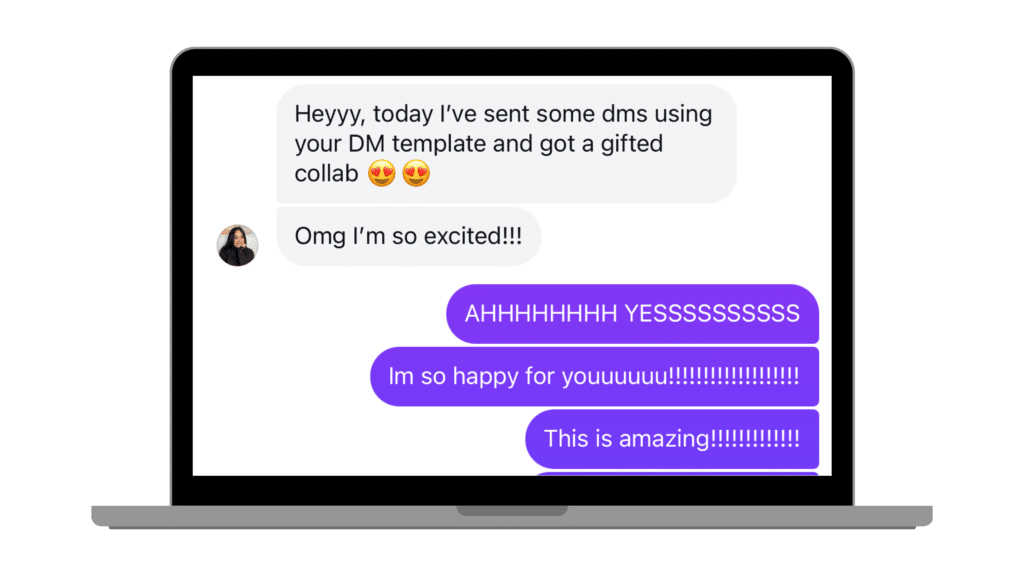The width and height of the screenshot is (1024, 576).
Task: Click the word 'YESSSSSSSSSS' in purple bubble
Action: click(x=712, y=314)
